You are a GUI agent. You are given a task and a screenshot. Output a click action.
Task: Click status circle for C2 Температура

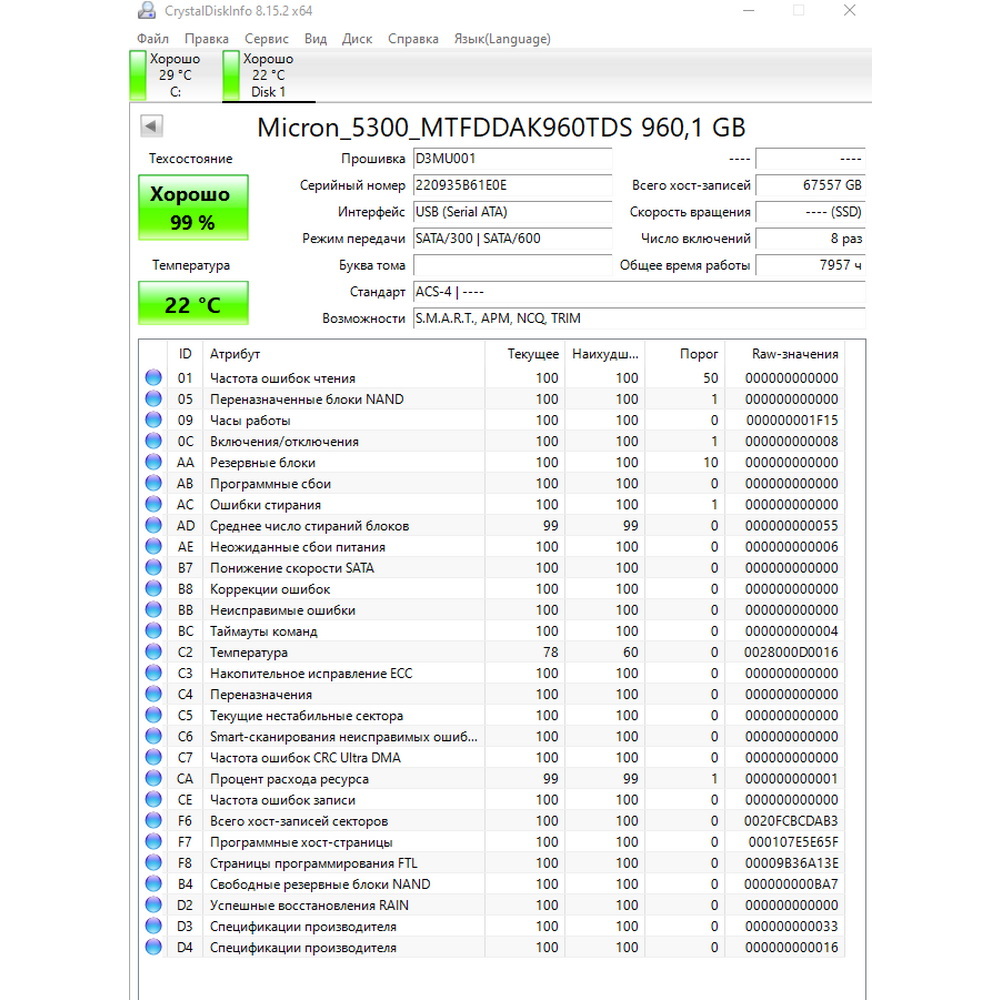154,652
